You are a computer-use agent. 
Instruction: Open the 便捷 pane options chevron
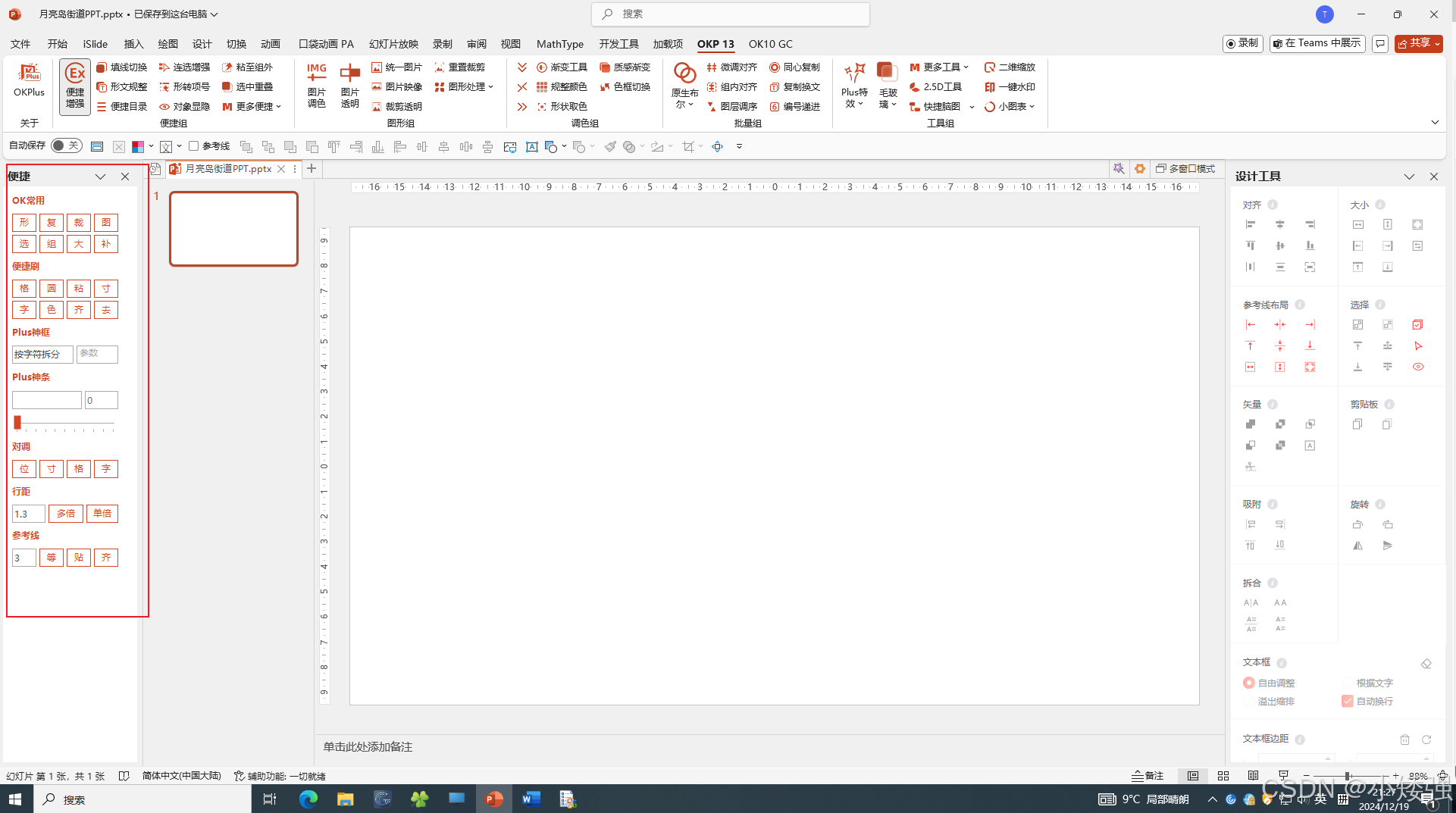pos(100,177)
